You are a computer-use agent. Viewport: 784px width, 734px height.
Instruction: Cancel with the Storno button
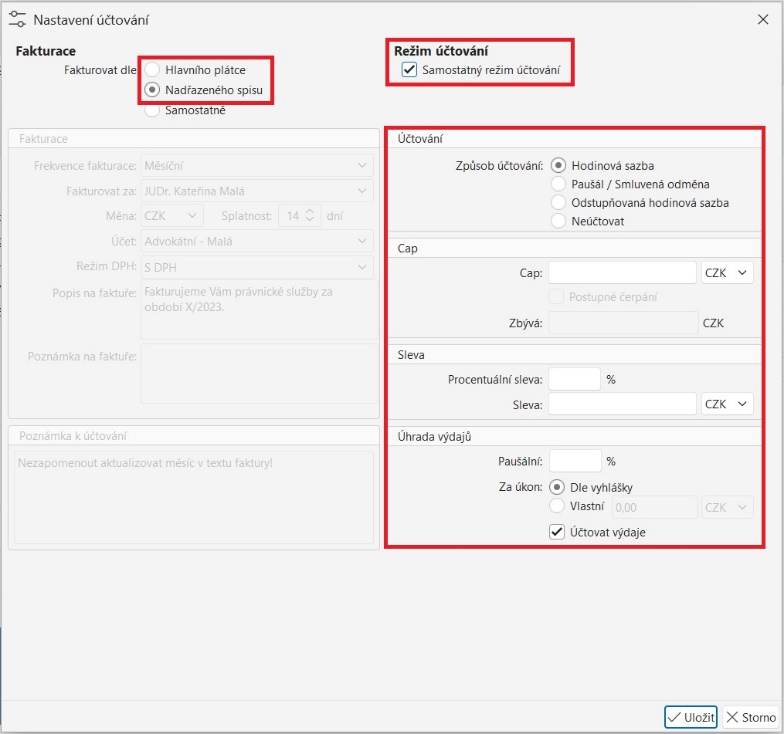point(750,717)
